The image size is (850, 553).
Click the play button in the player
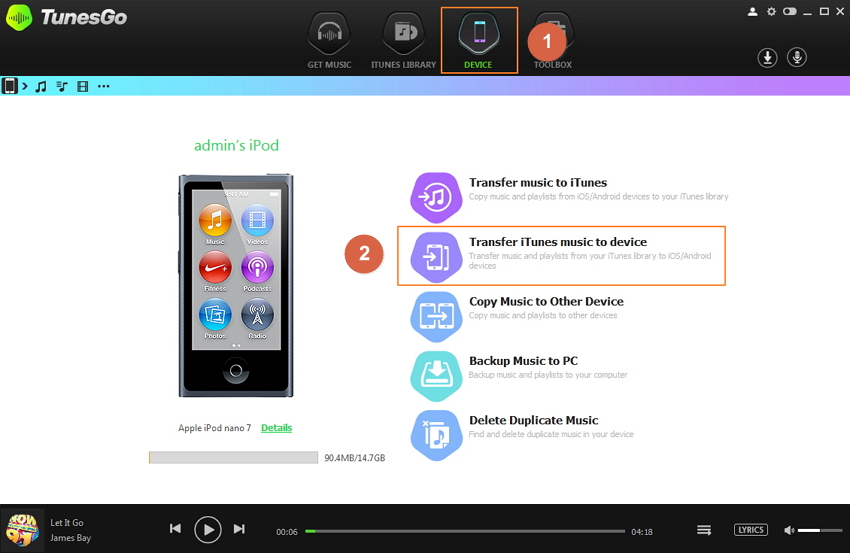coord(207,529)
